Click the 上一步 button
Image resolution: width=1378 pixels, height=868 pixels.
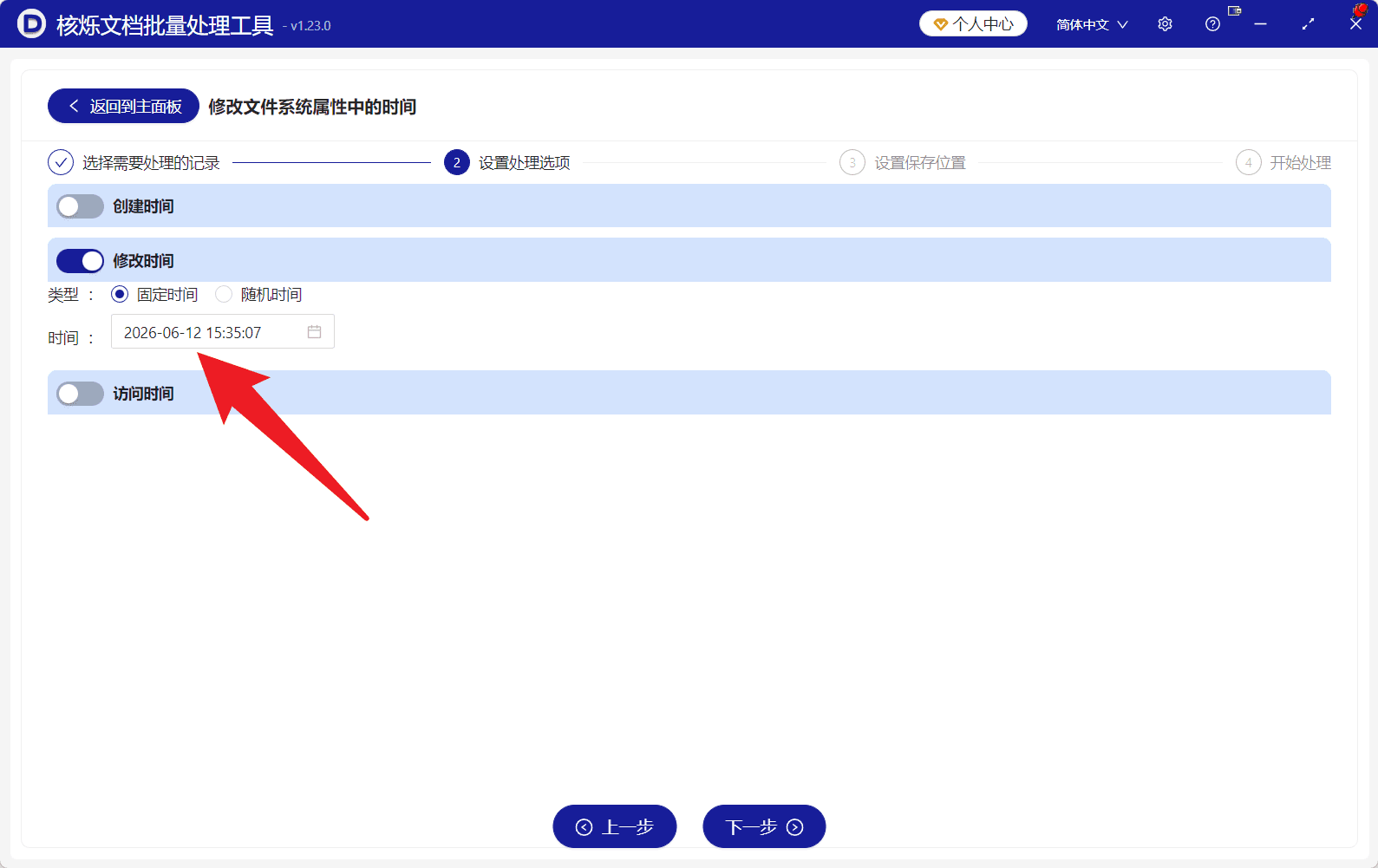[615, 826]
